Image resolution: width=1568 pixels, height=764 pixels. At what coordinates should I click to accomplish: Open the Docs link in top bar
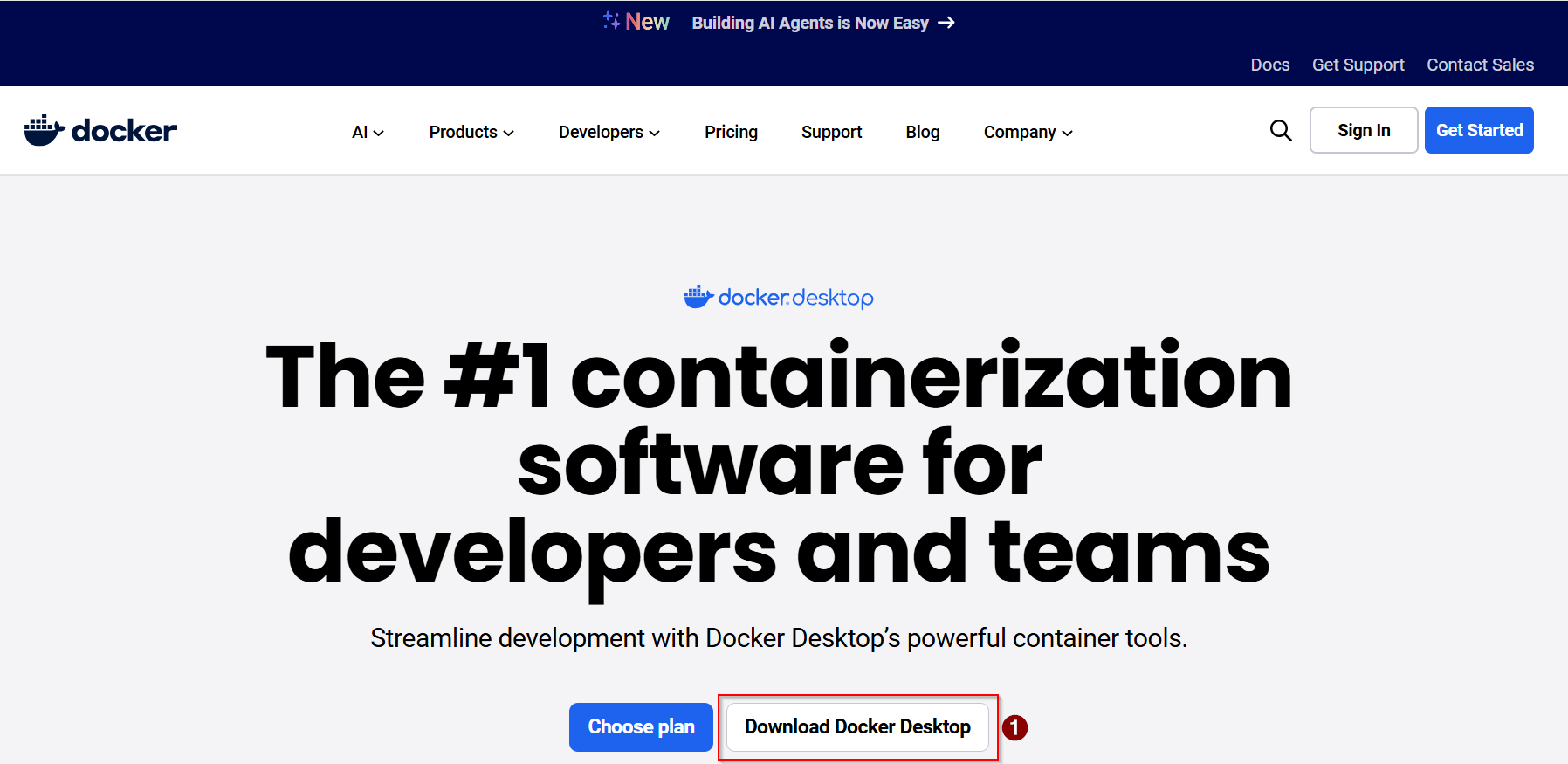pyautogui.click(x=1269, y=65)
